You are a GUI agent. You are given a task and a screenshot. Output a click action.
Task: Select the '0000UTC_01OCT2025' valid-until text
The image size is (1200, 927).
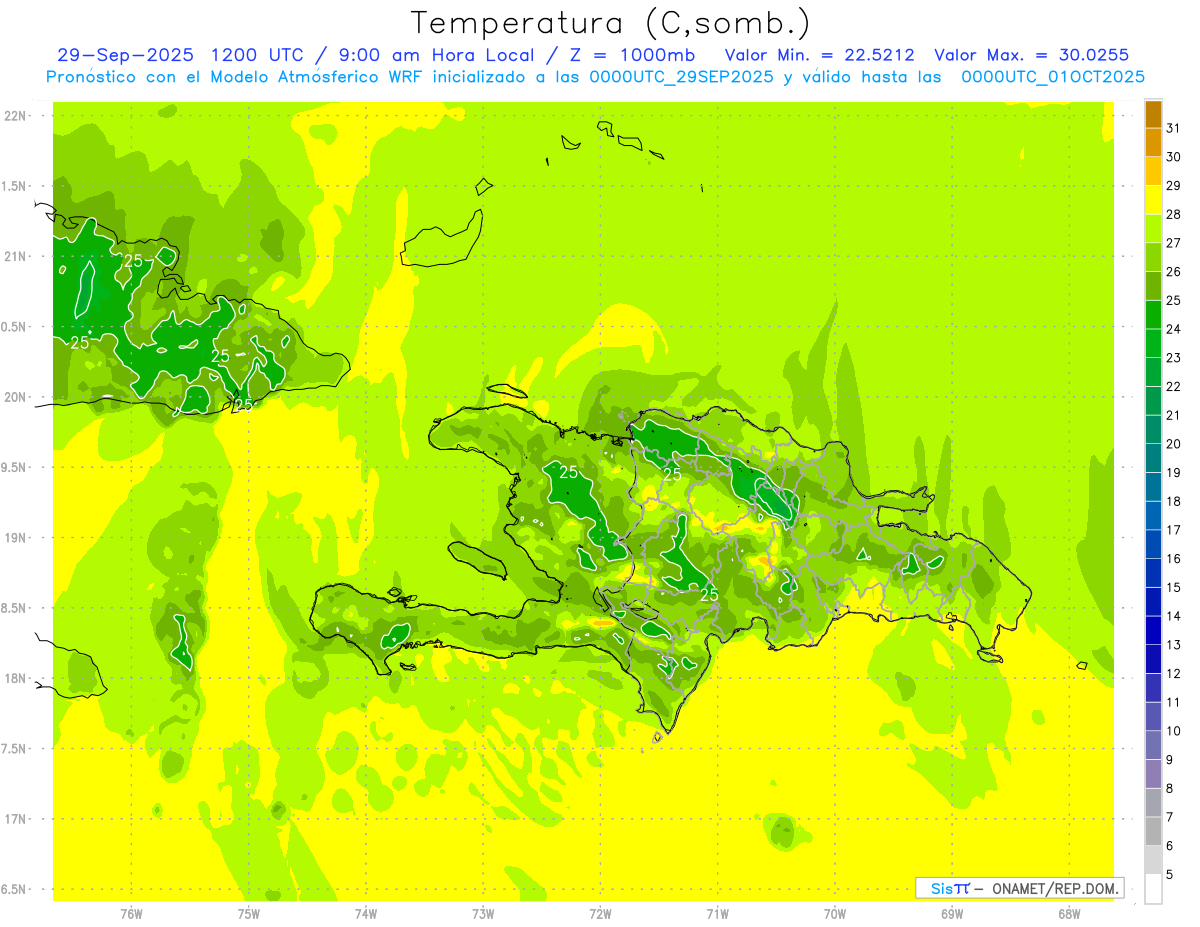point(1053,77)
